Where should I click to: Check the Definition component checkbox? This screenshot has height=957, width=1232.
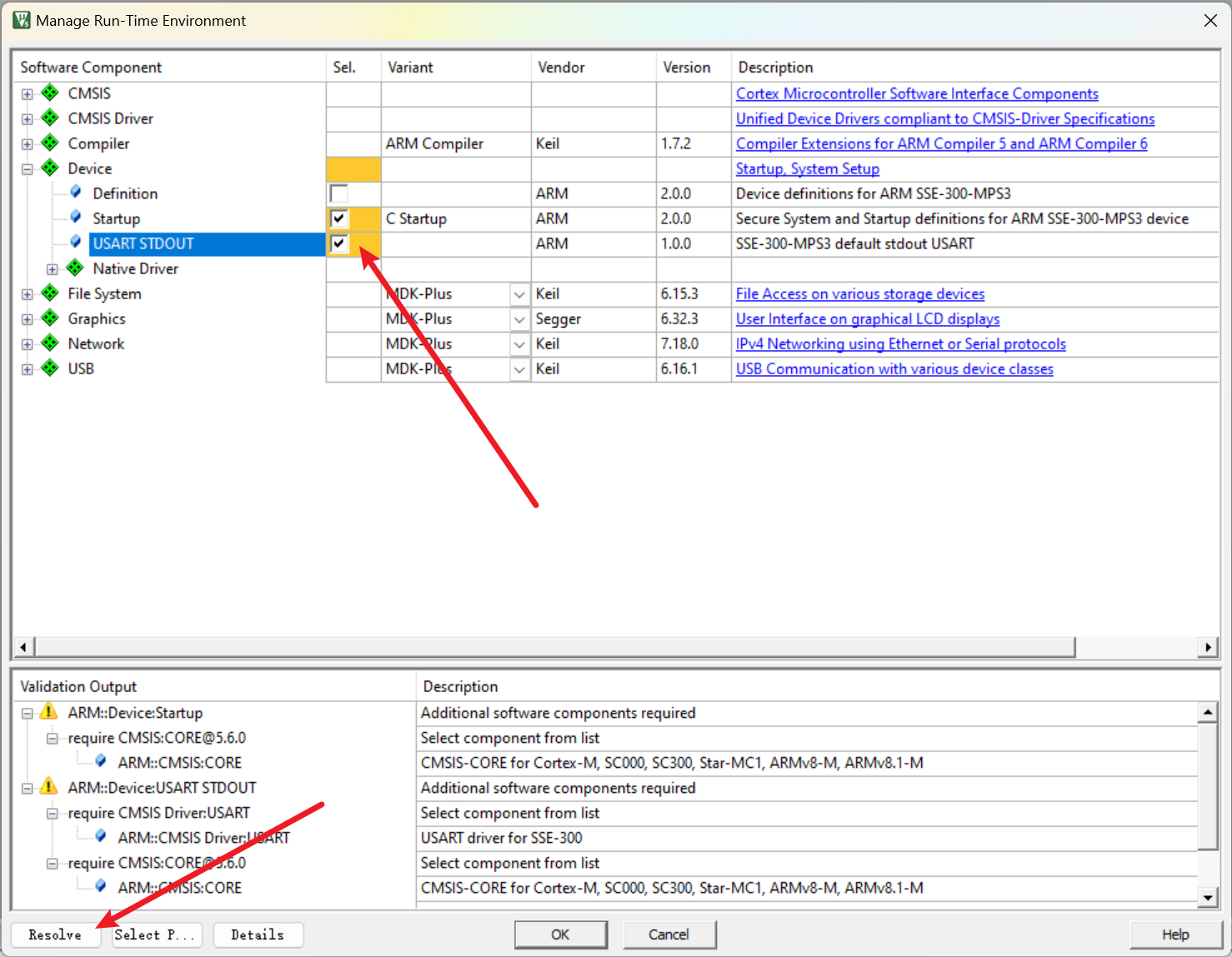tap(339, 194)
